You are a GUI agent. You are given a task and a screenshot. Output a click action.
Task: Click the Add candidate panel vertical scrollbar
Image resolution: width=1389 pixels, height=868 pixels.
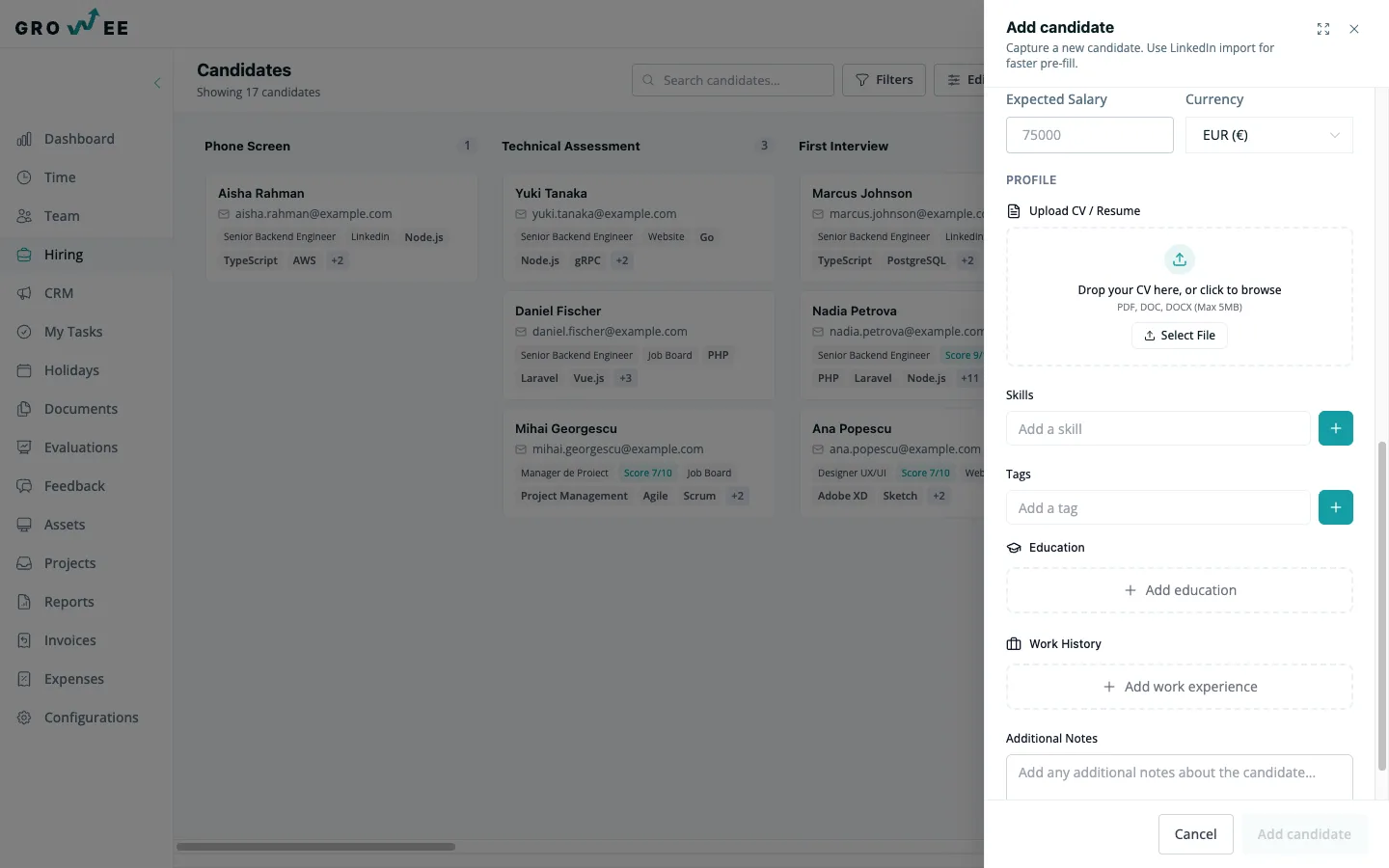click(x=1381, y=606)
